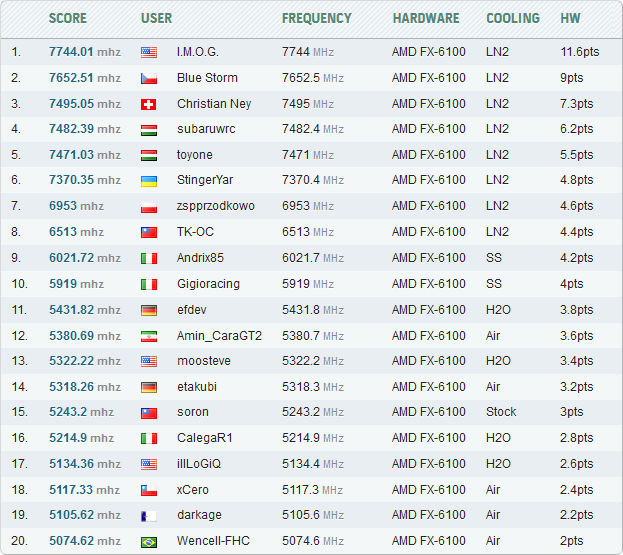Click the Italian flag beside Andrix85
This screenshot has height=555, width=623.
pos(149,259)
